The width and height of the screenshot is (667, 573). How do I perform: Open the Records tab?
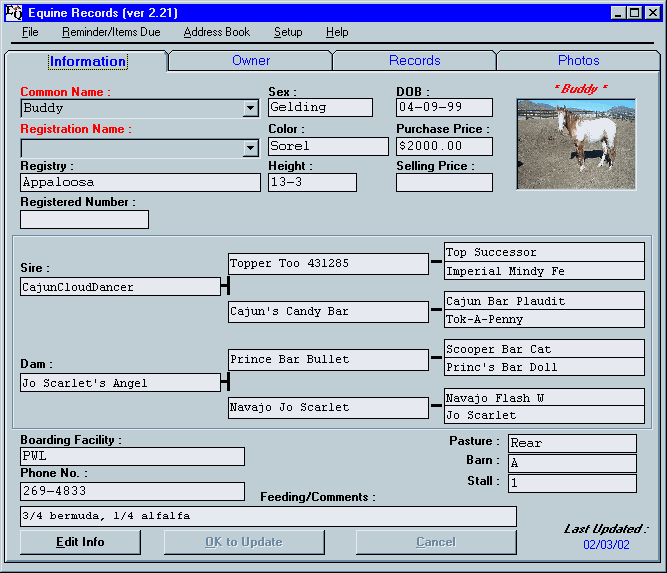pyautogui.click(x=414, y=61)
